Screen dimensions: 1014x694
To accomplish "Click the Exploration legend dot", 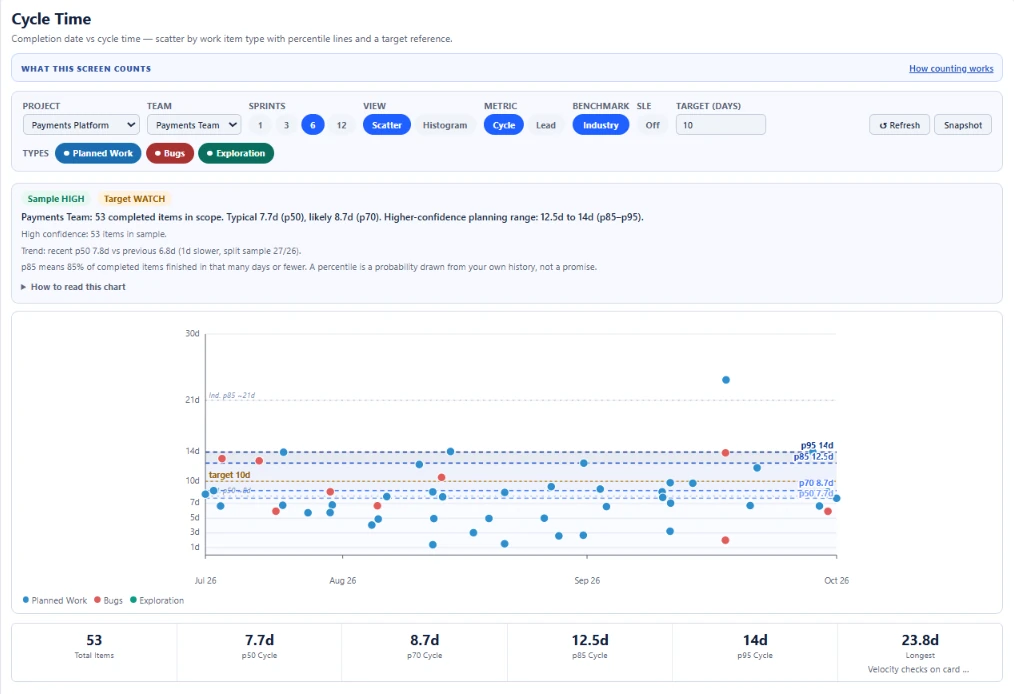I will (133, 600).
